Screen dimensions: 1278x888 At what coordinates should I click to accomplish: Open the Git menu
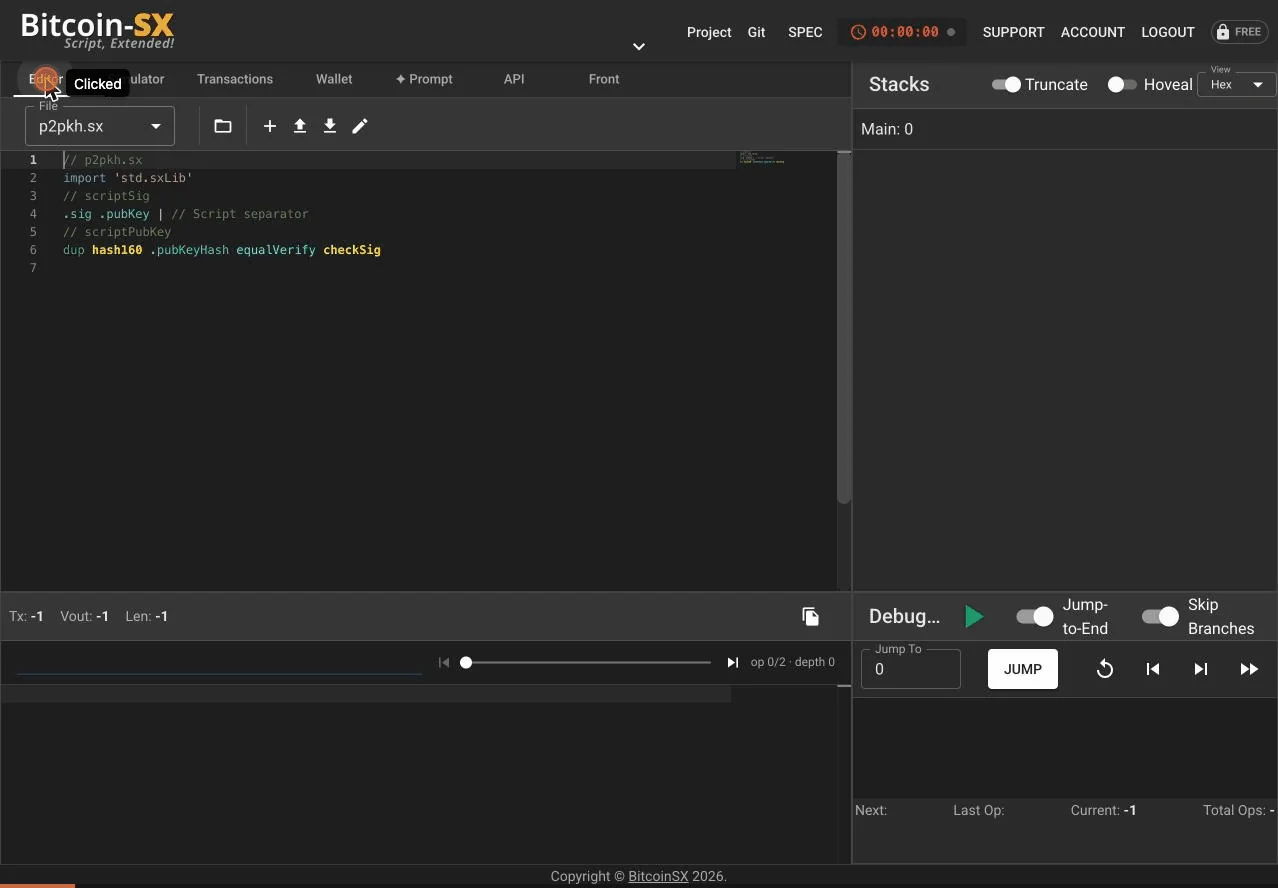pos(757,32)
